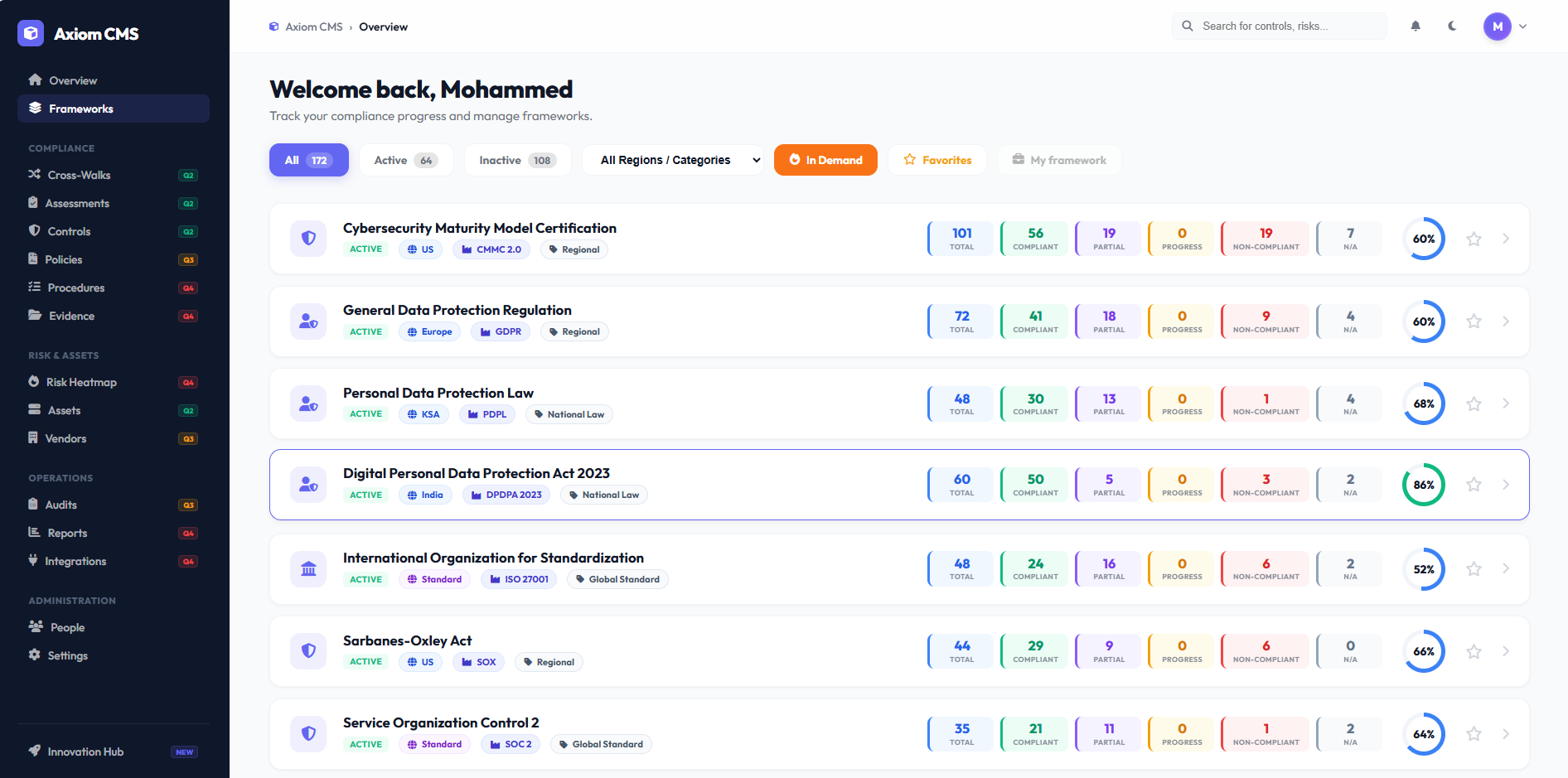Click the search controls and risks field
Screen dimensions: 1568x778
click(x=1279, y=27)
